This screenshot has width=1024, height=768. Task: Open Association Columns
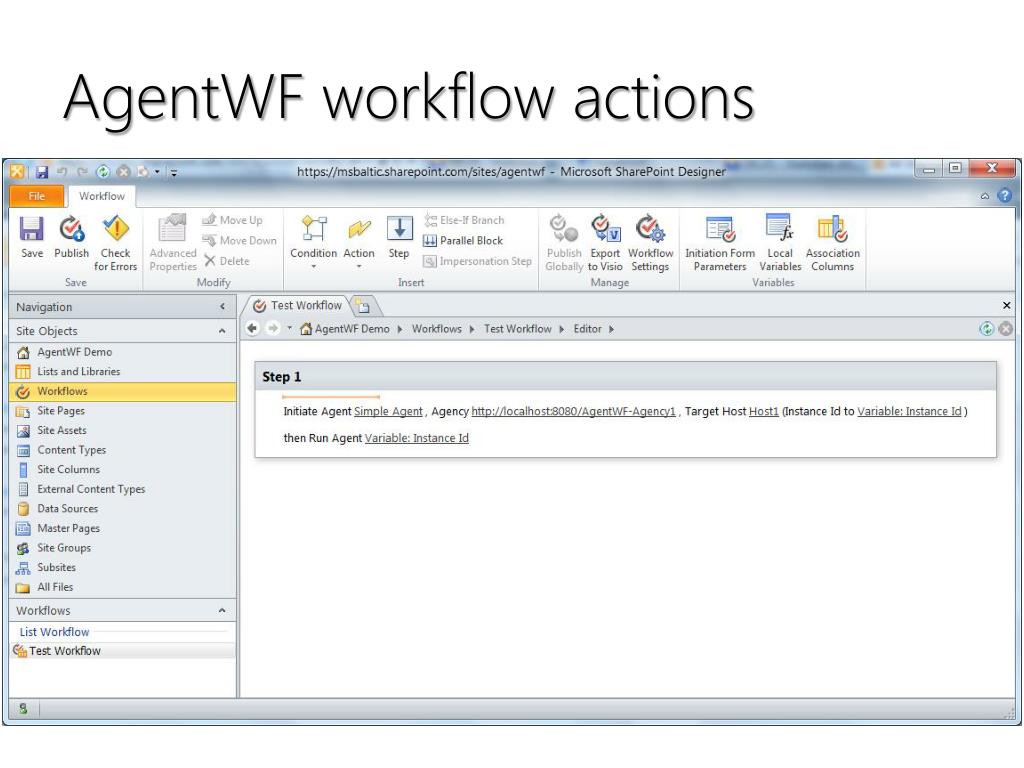click(x=833, y=243)
